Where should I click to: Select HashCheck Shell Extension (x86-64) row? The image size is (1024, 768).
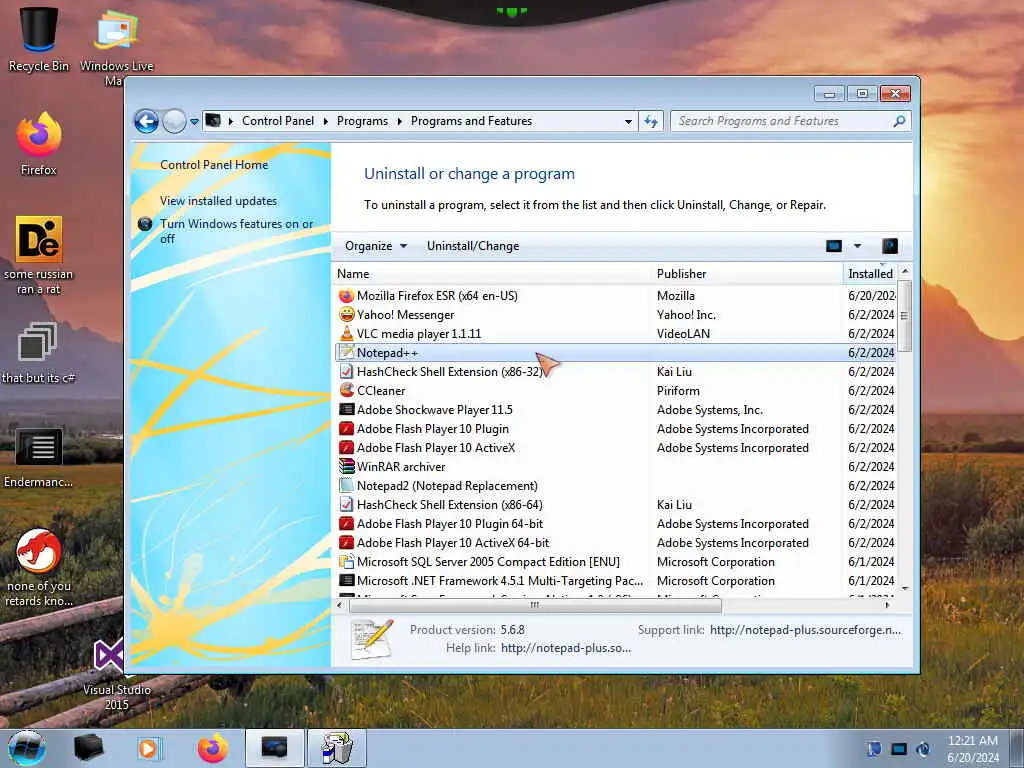(615, 505)
